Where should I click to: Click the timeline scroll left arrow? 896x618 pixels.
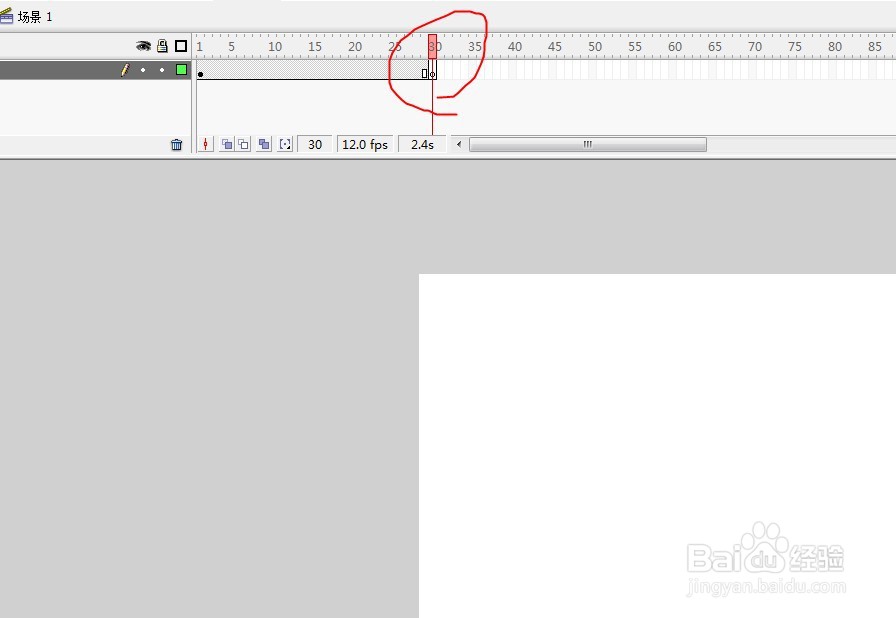[x=459, y=145]
